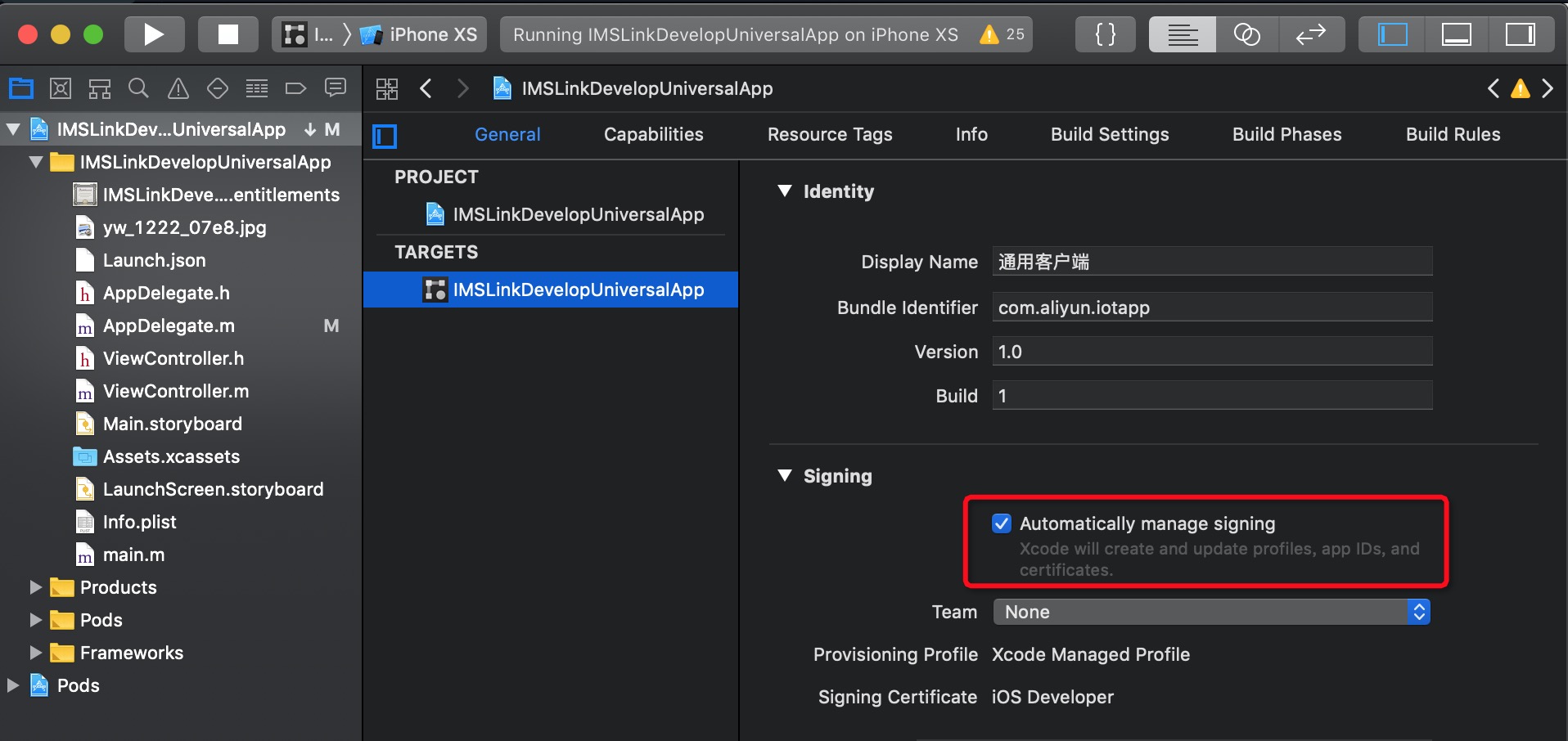
Task: Switch to the Assistant editor
Action: click(1247, 34)
